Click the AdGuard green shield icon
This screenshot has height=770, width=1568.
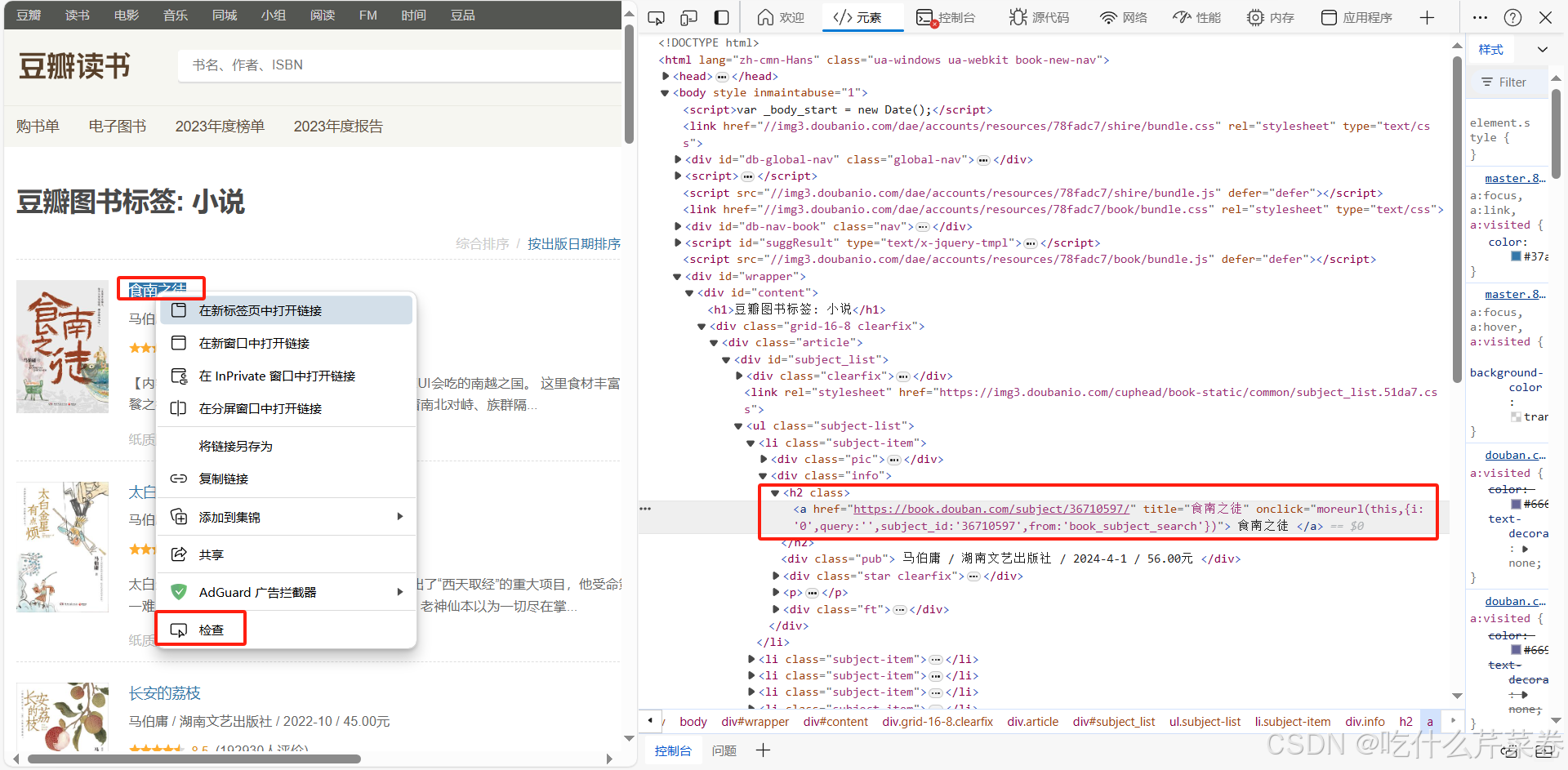click(x=178, y=592)
